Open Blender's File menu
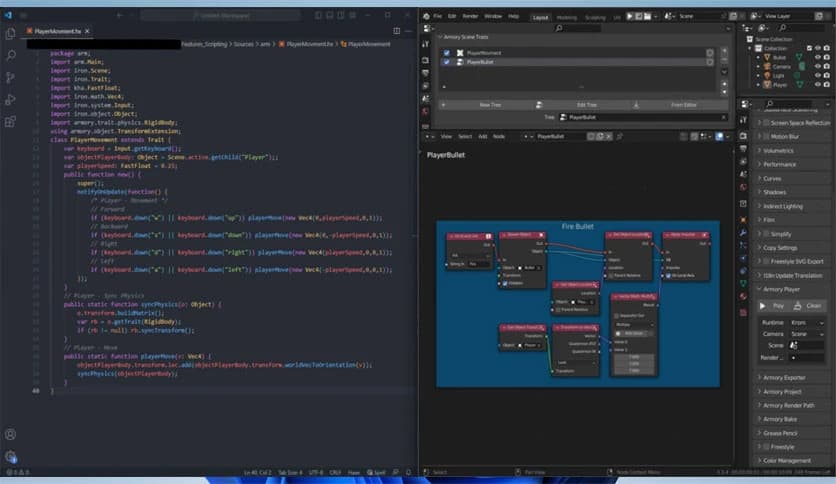836x484 pixels. (438, 17)
